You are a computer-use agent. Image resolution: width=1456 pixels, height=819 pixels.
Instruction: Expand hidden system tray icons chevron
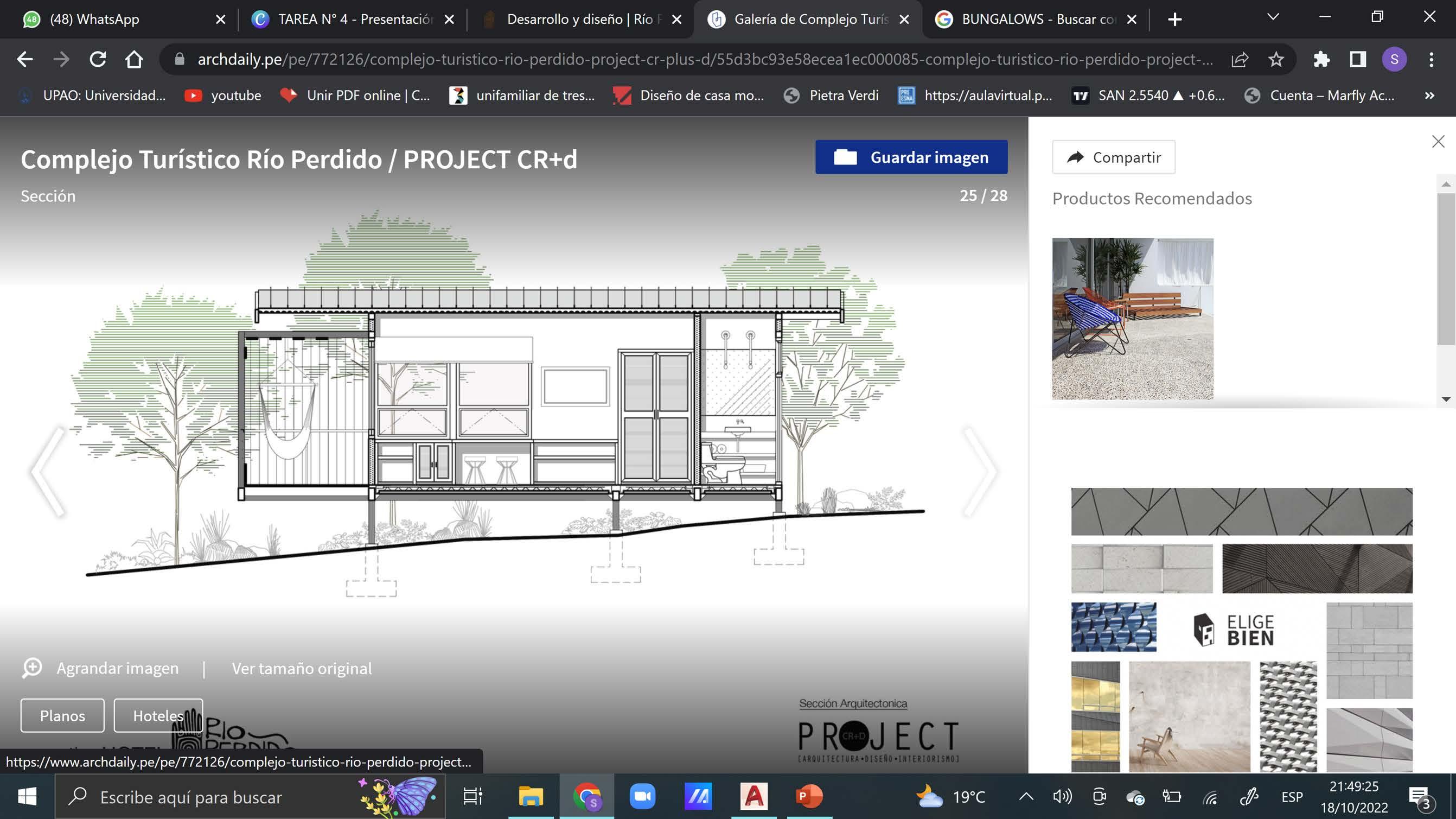click(1025, 797)
